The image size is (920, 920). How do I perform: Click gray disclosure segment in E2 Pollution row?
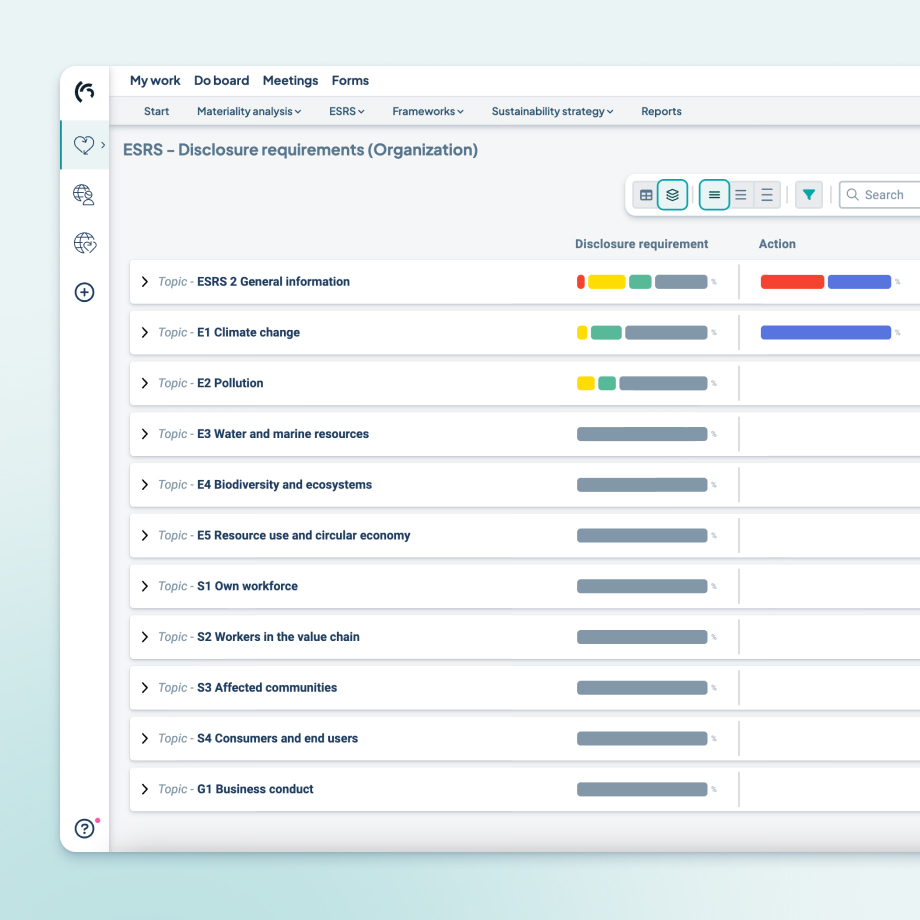click(663, 383)
